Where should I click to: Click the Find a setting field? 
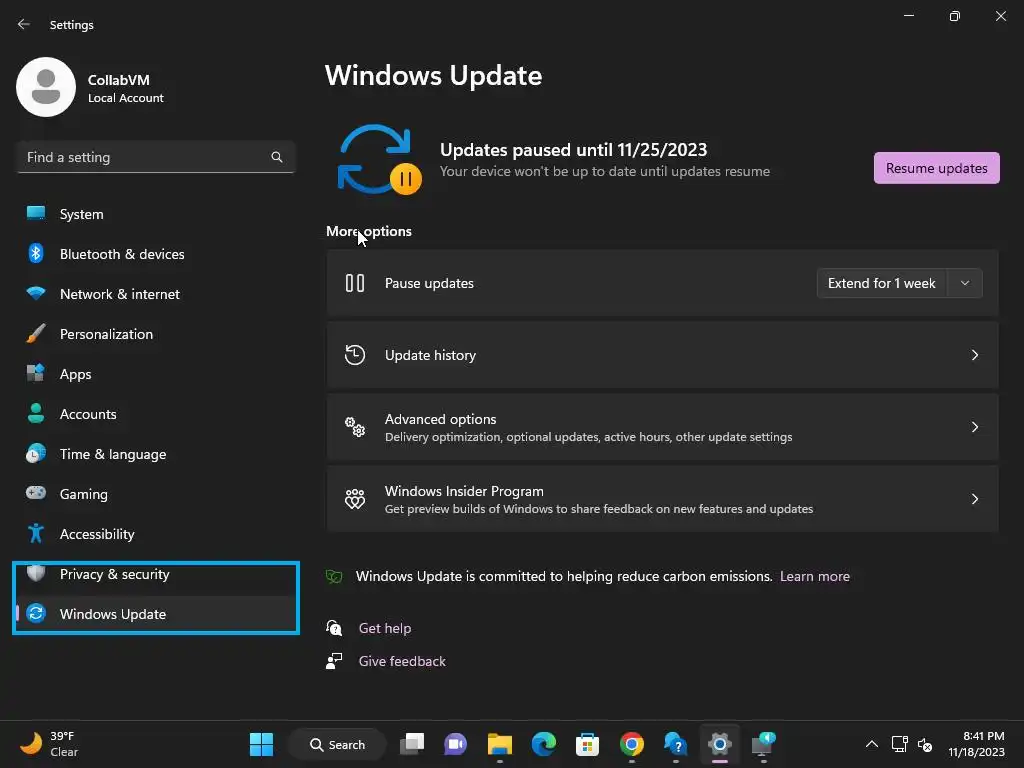(x=155, y=157)
